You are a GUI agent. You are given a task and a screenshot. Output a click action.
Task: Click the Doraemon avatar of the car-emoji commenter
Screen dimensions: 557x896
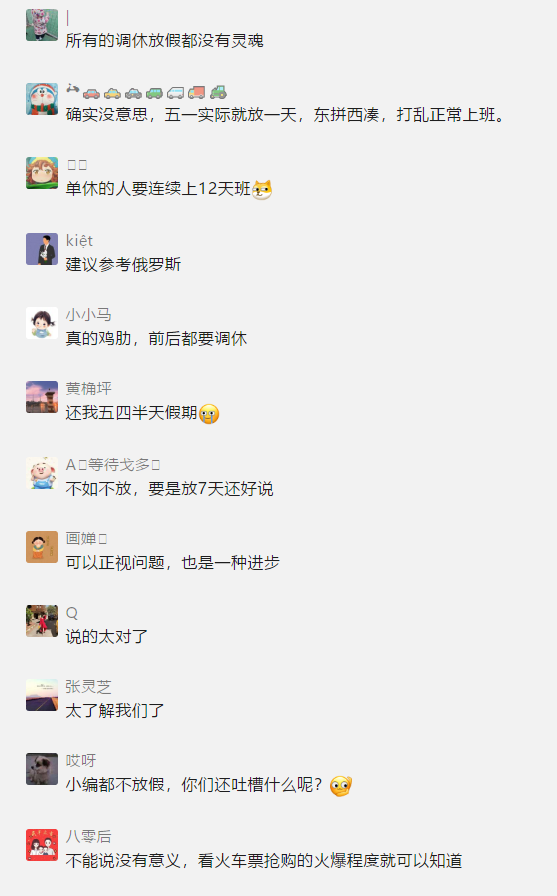click(x=42, y=99)
